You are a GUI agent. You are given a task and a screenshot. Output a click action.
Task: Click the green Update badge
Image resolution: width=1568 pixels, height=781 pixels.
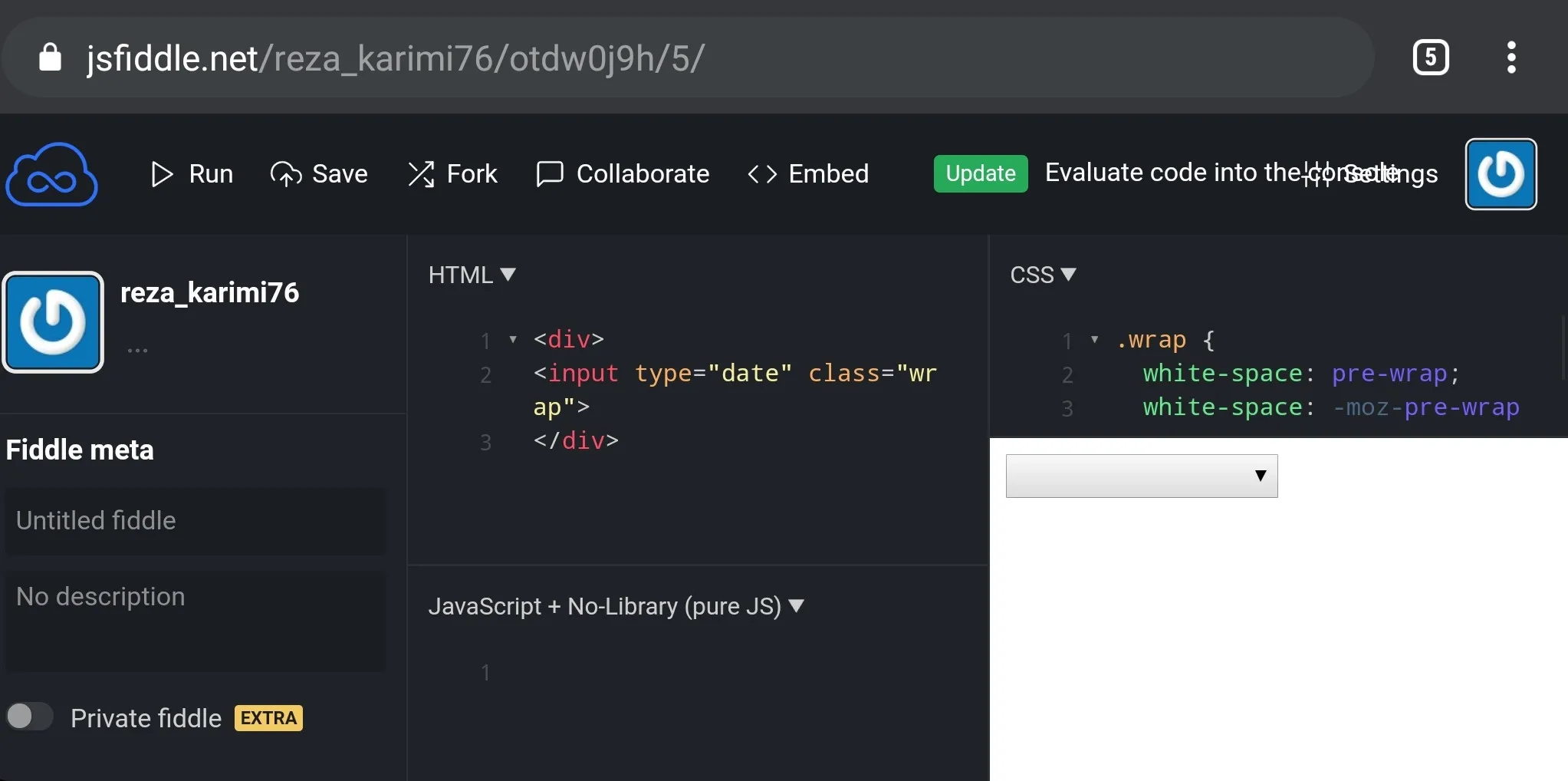tap(981, 173)
